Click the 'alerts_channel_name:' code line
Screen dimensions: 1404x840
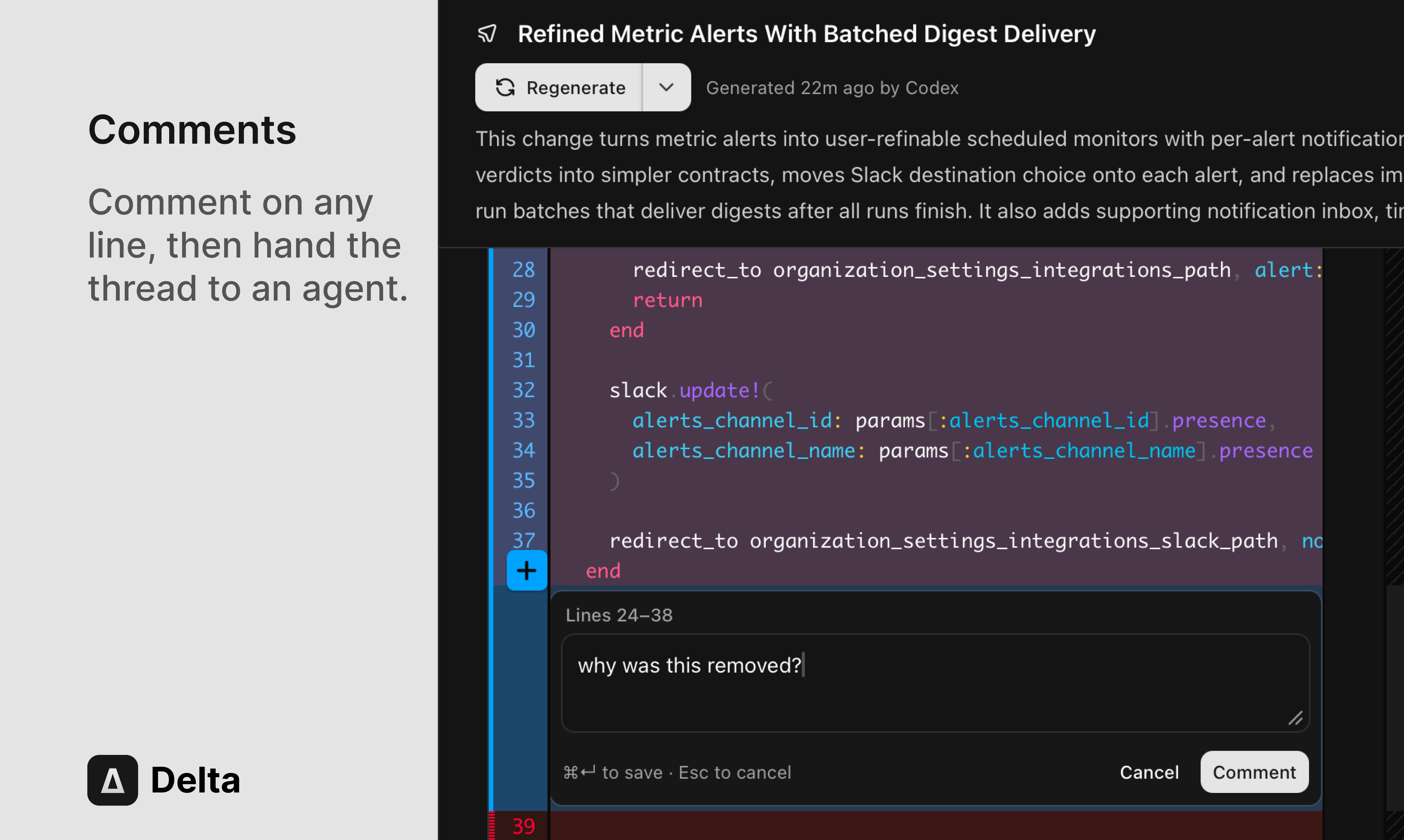coord(972,451)
